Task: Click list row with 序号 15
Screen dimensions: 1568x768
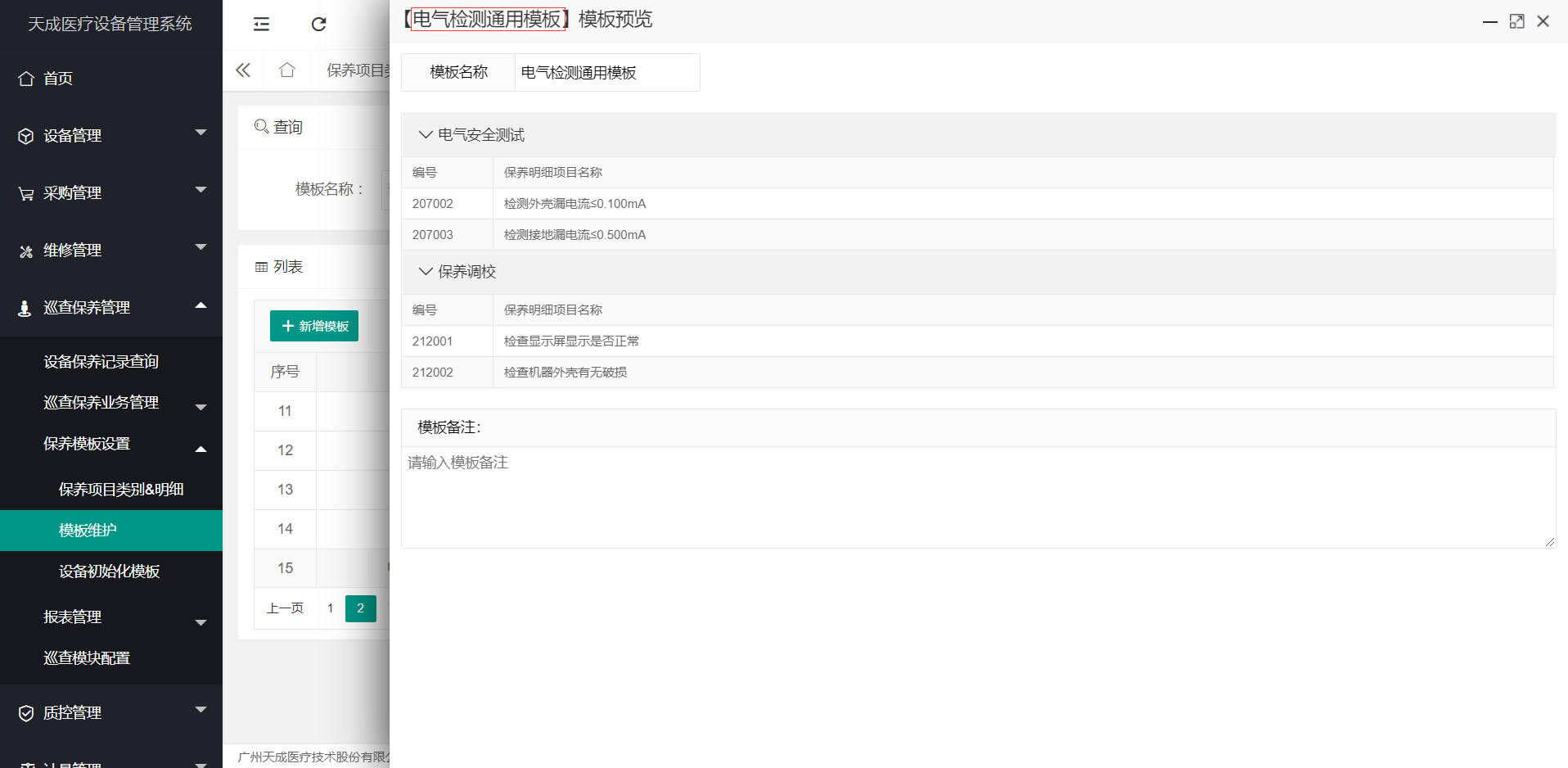Action: click(322, 568)
